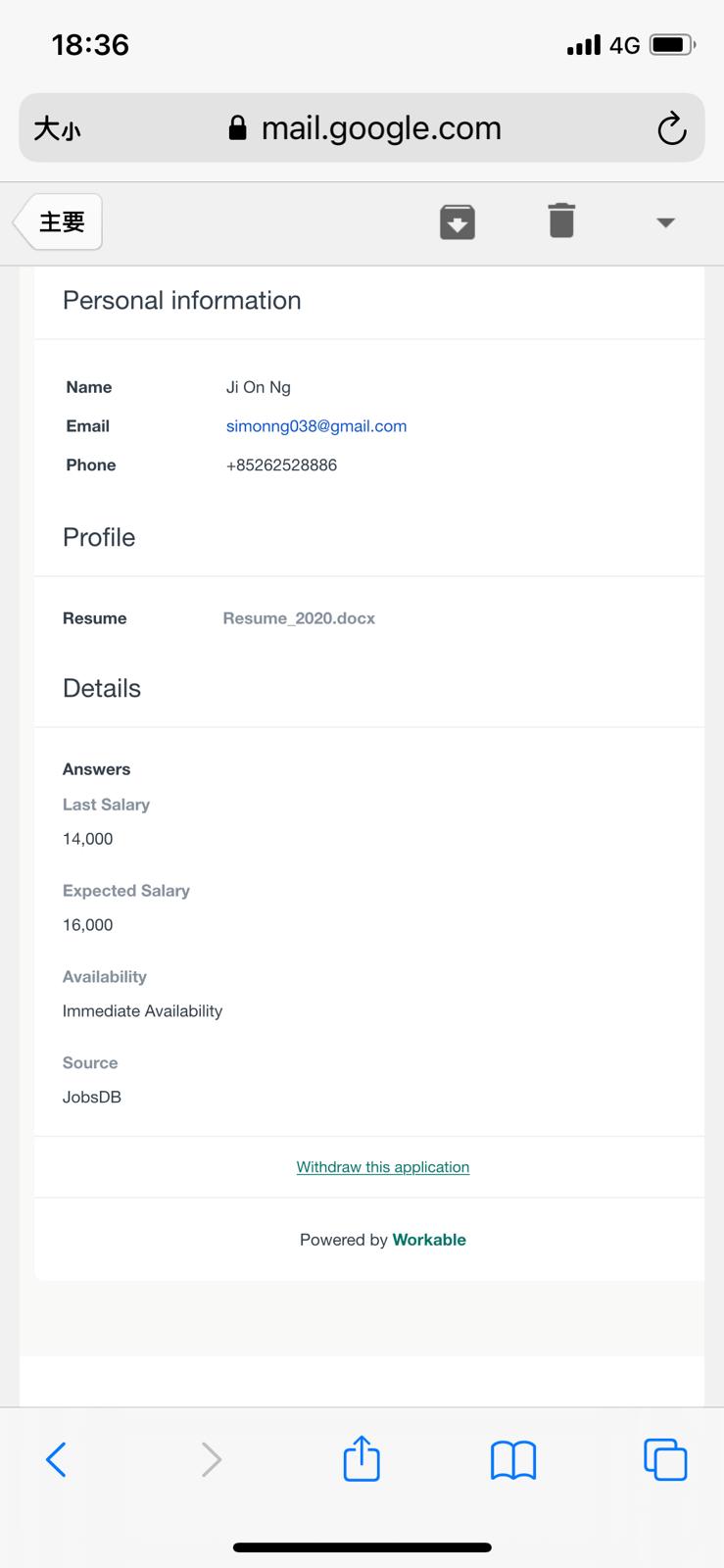Viewport: 724px width, 1568px height.
Task: Open the Resume_2020.docx attachment
Action: pos(299,618)
